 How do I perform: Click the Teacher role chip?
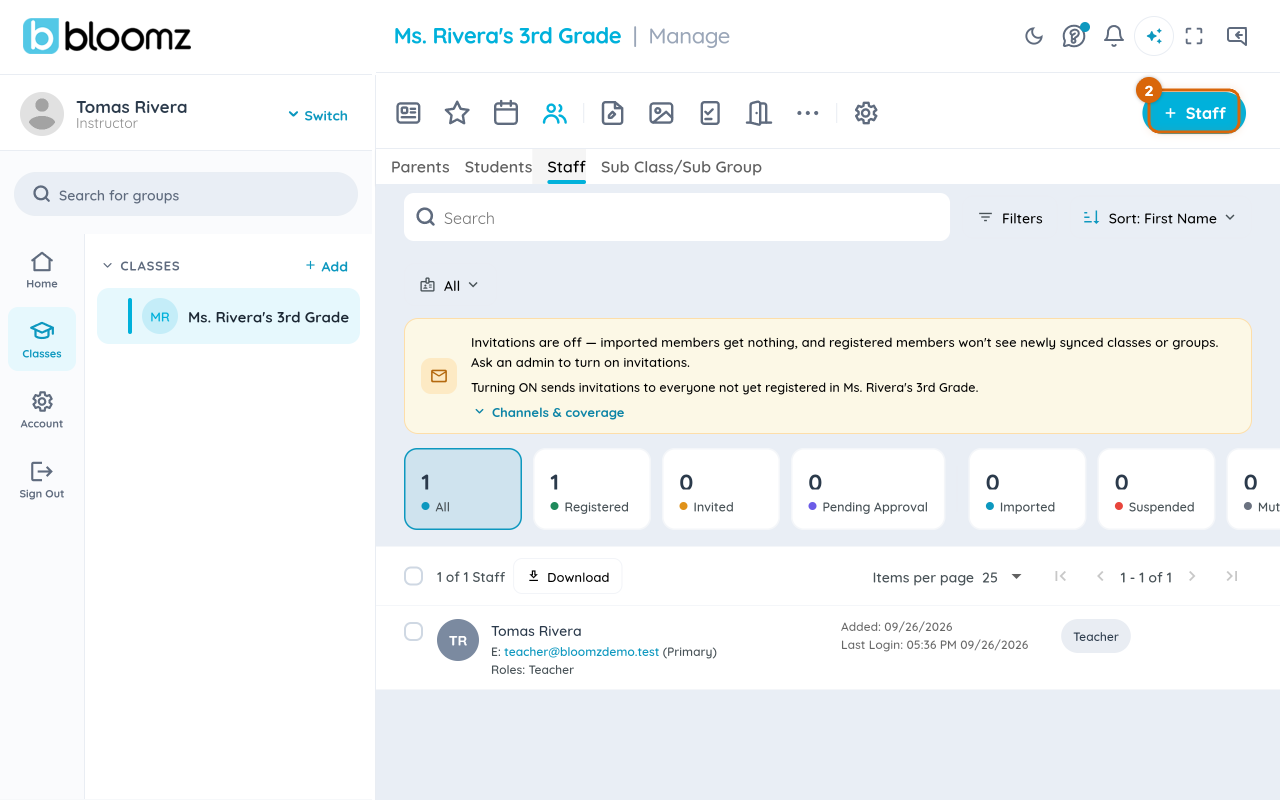tap(1096, 636)
